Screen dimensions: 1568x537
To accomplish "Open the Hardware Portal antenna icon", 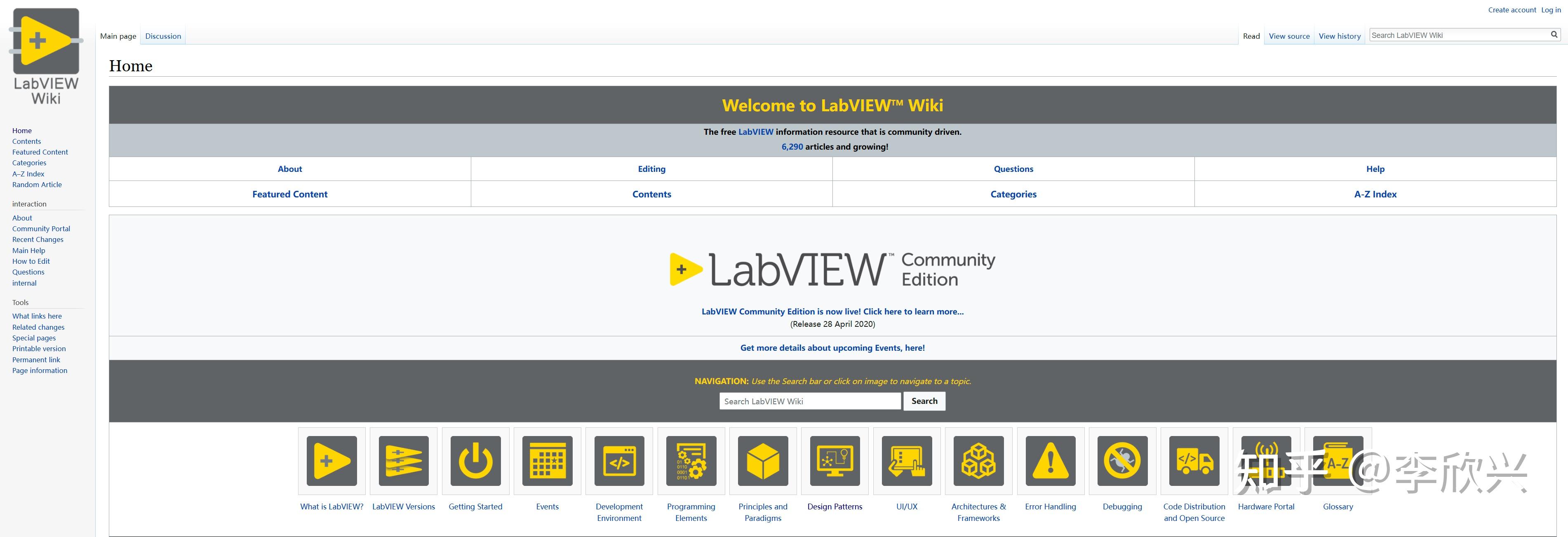I will click(x=1266, y=461).
